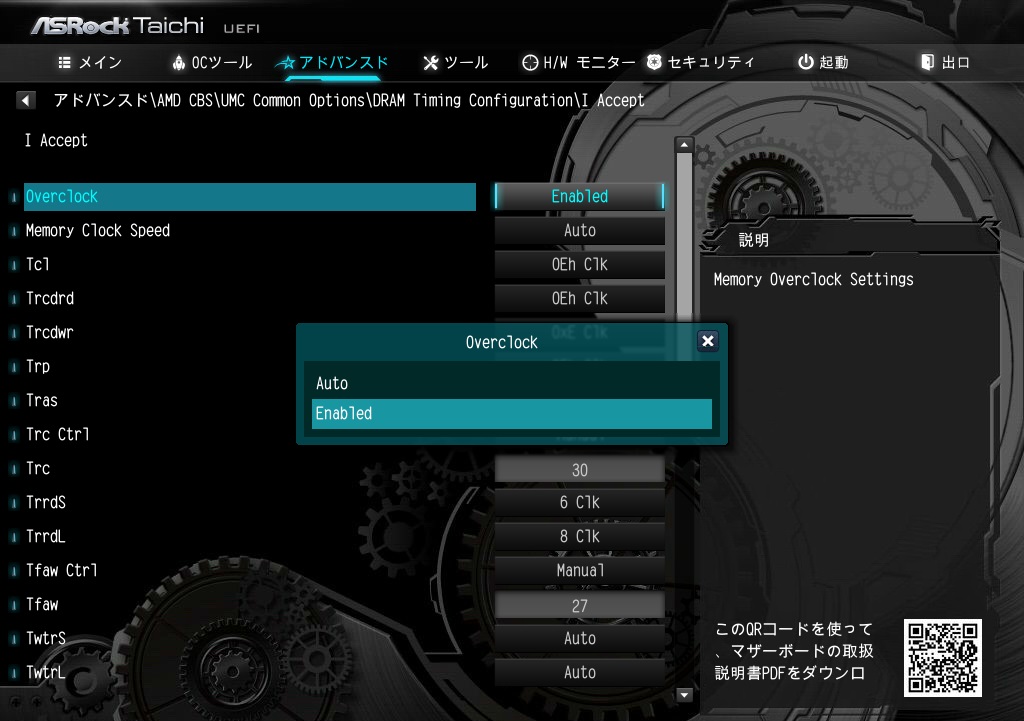Open the Tfaw Ctrl Manual dropdown
1024x721 pixels.
580,571
